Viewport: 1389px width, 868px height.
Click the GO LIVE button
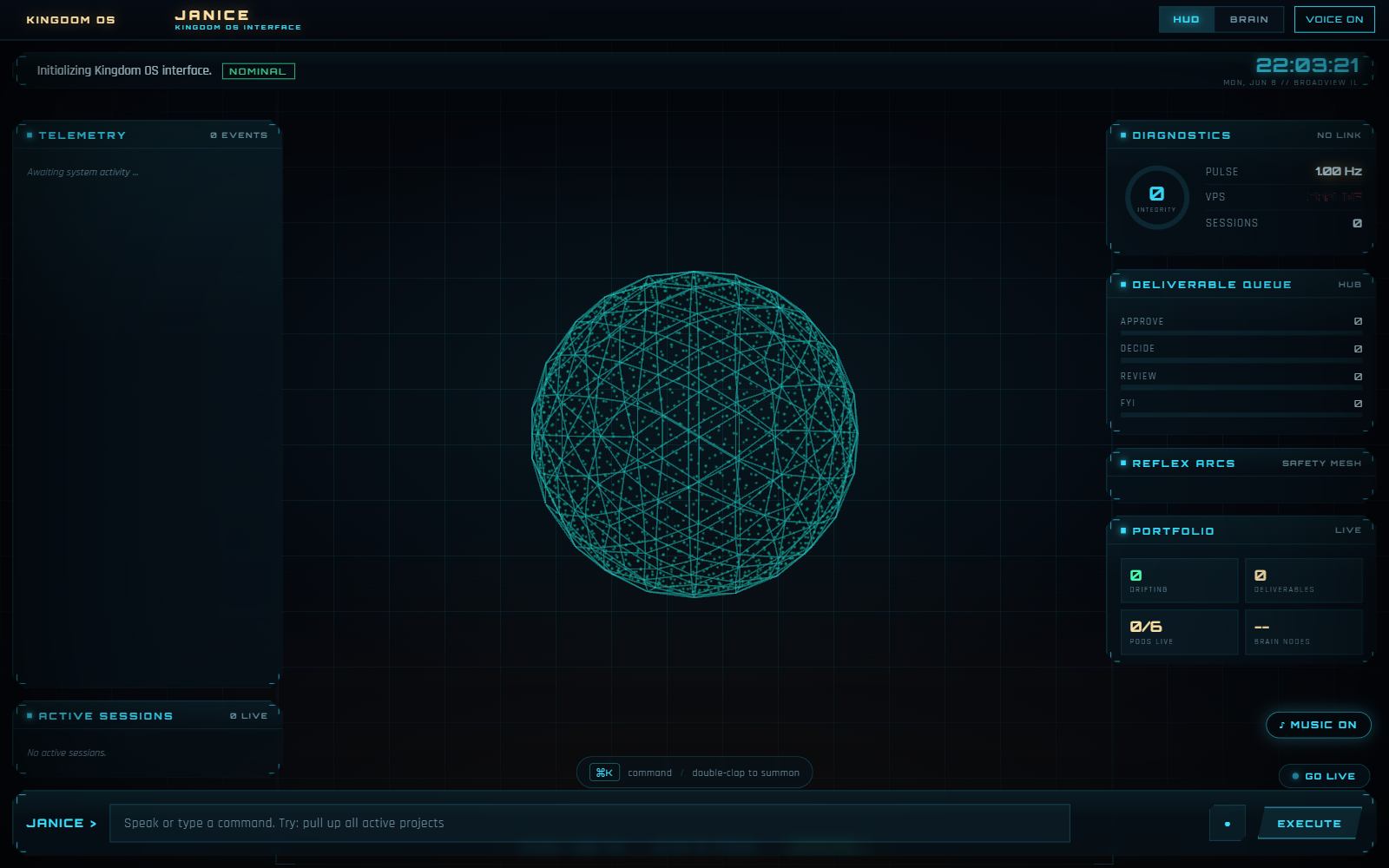click(1324, 776)
